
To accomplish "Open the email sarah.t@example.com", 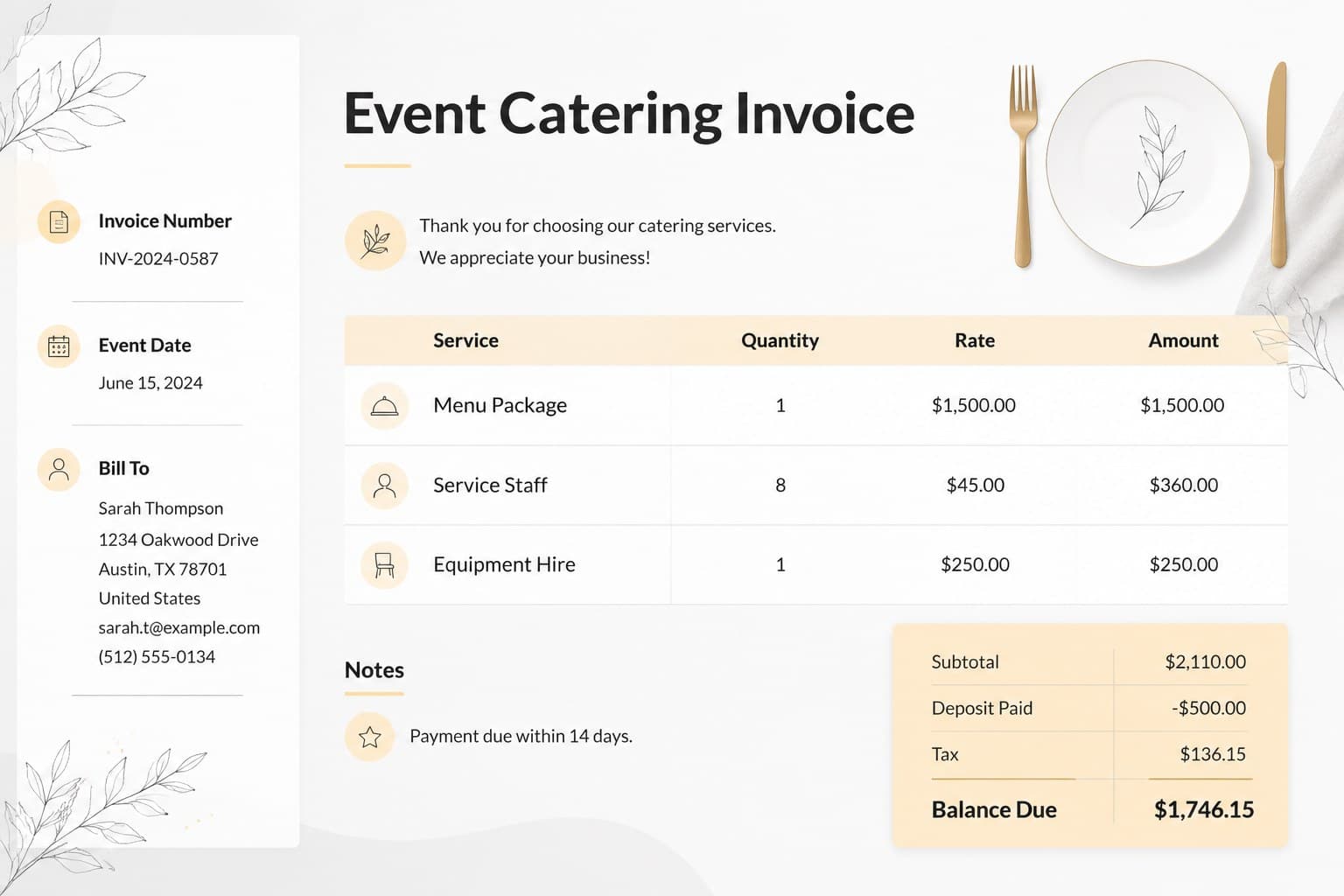I will coord(179,628).
